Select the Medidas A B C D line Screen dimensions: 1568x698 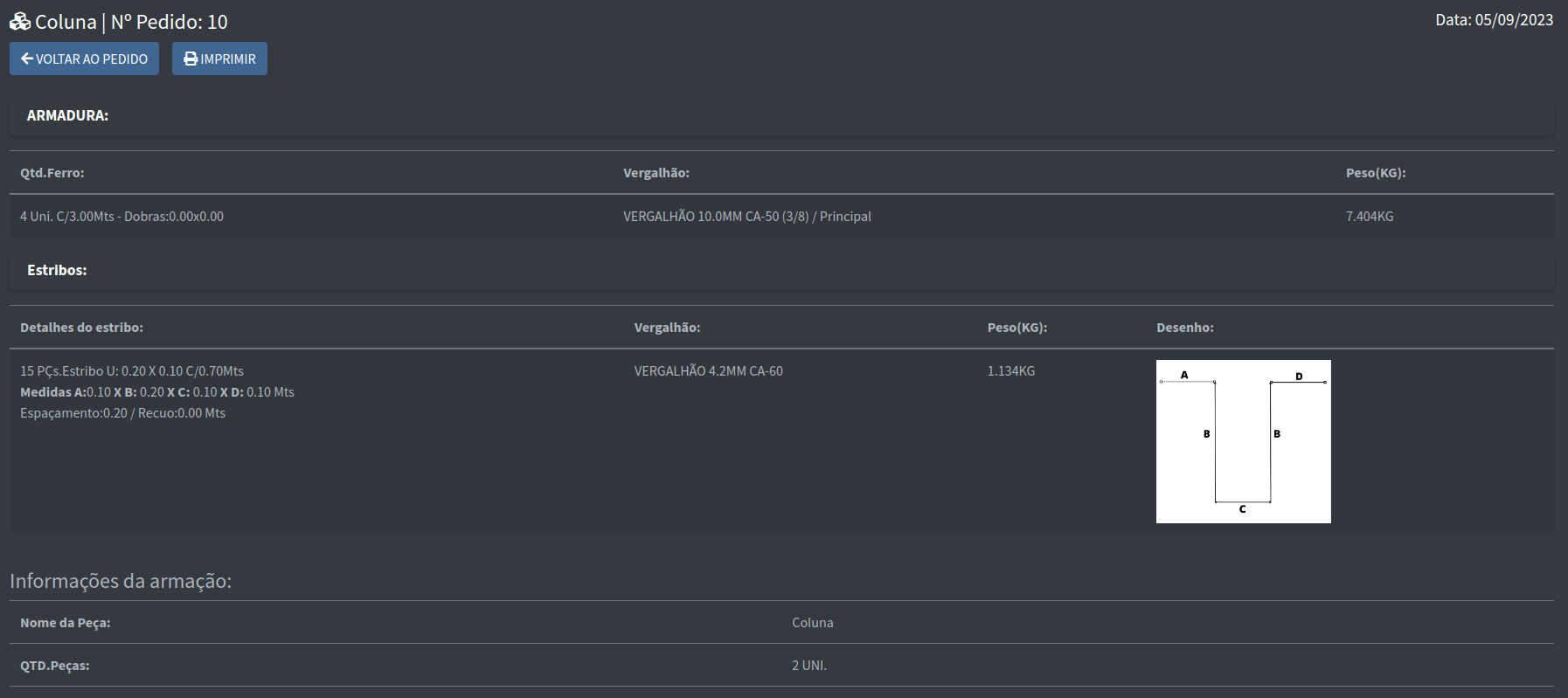tap(157, 392)
